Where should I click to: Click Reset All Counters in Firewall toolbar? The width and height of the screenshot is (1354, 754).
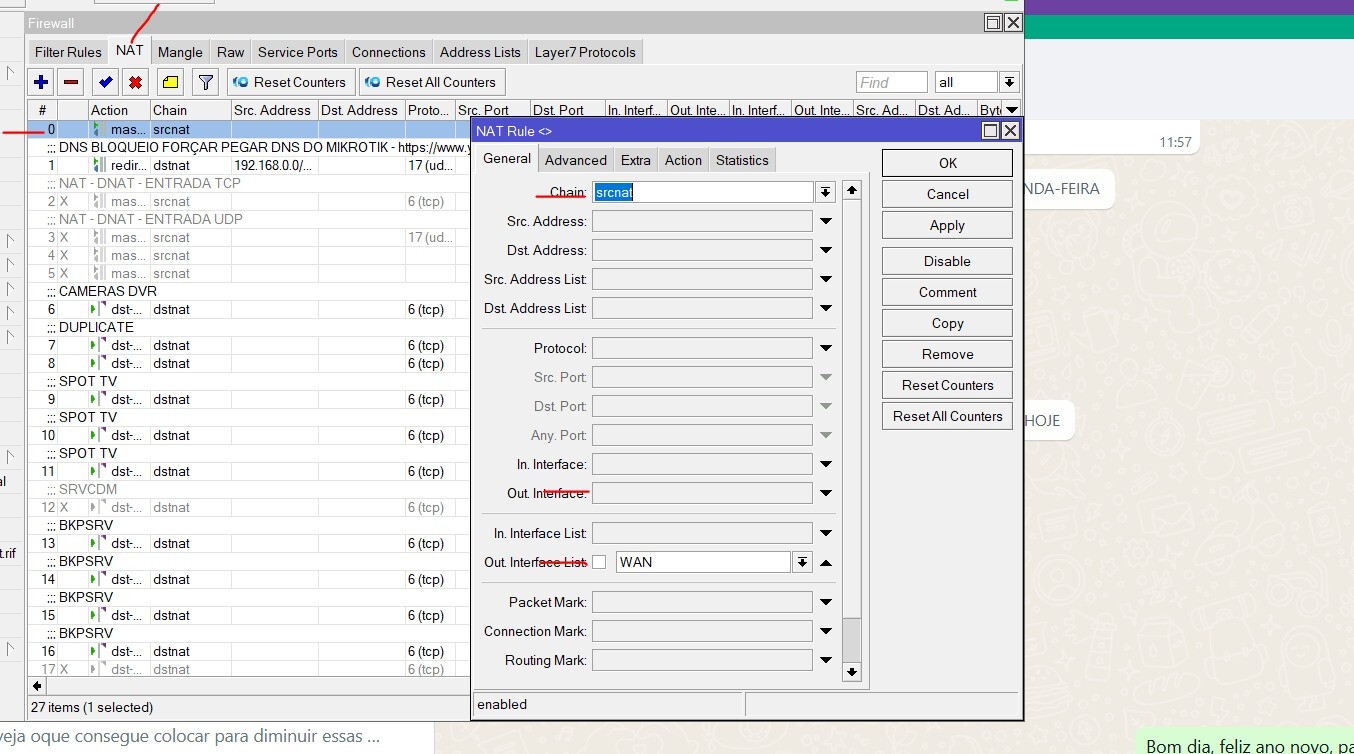[x=431, y=82]
